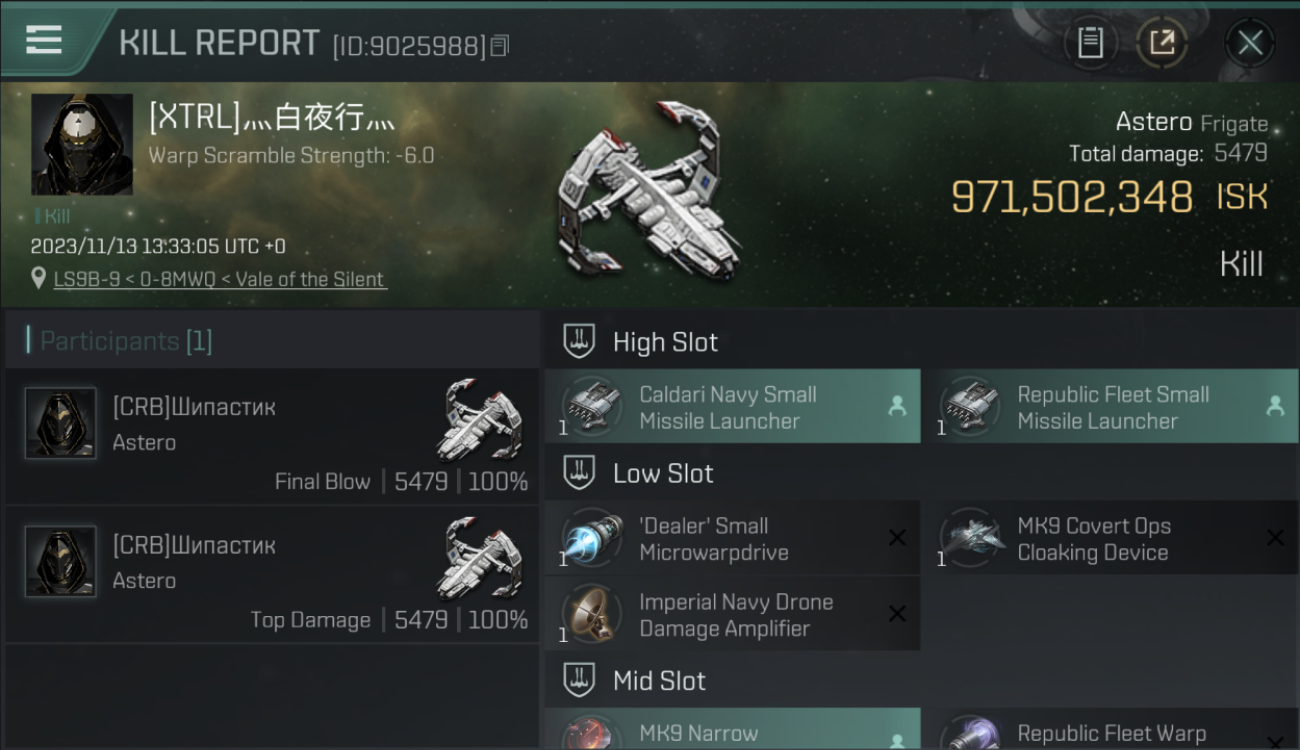This screenshot has height=750, width=1300.
Task: Open Final Blow participant Шипастик entry
Action: click(x=272, y=436)
